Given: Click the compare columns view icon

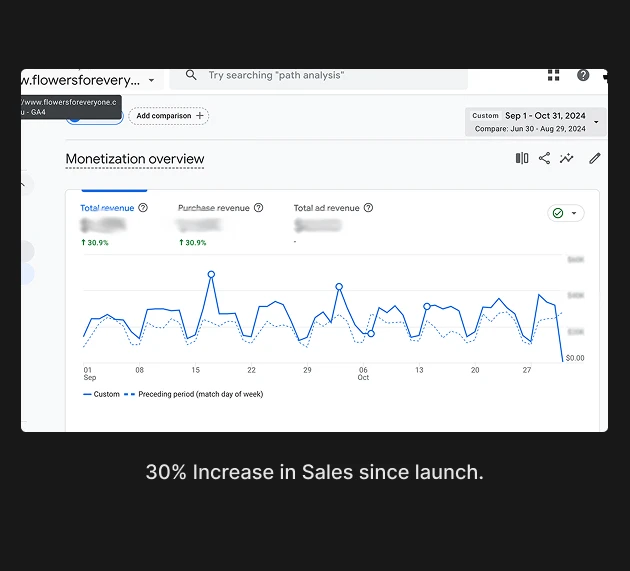Looking at the screenshot, I should 522,158.
